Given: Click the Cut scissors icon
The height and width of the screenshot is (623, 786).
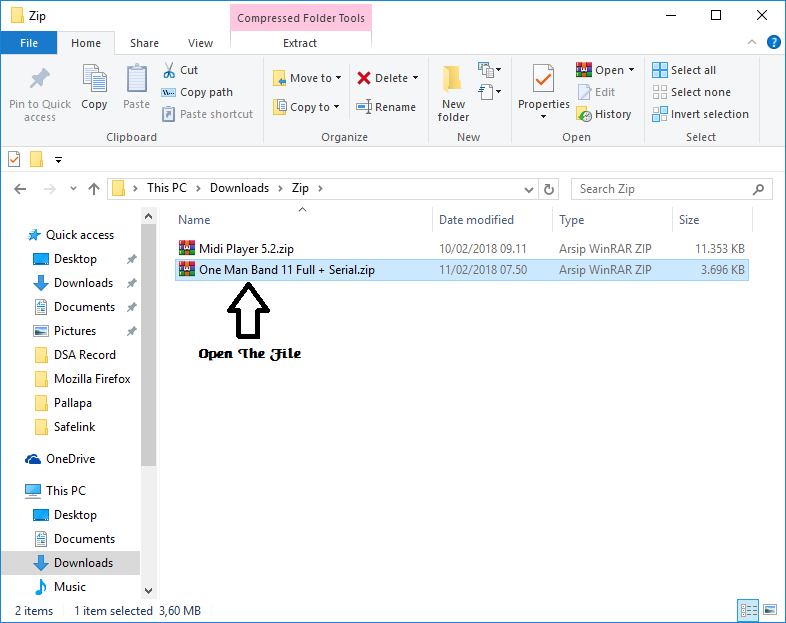Looking at the screenshot, I should (x=169, y=70).
